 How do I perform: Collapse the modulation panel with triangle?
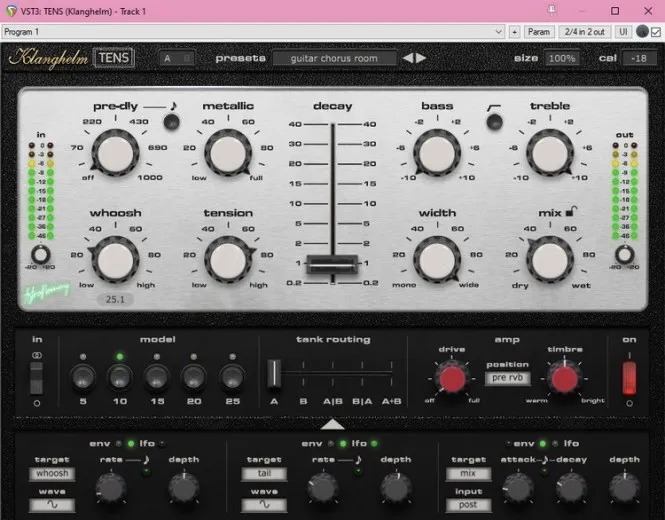point(332,423)
